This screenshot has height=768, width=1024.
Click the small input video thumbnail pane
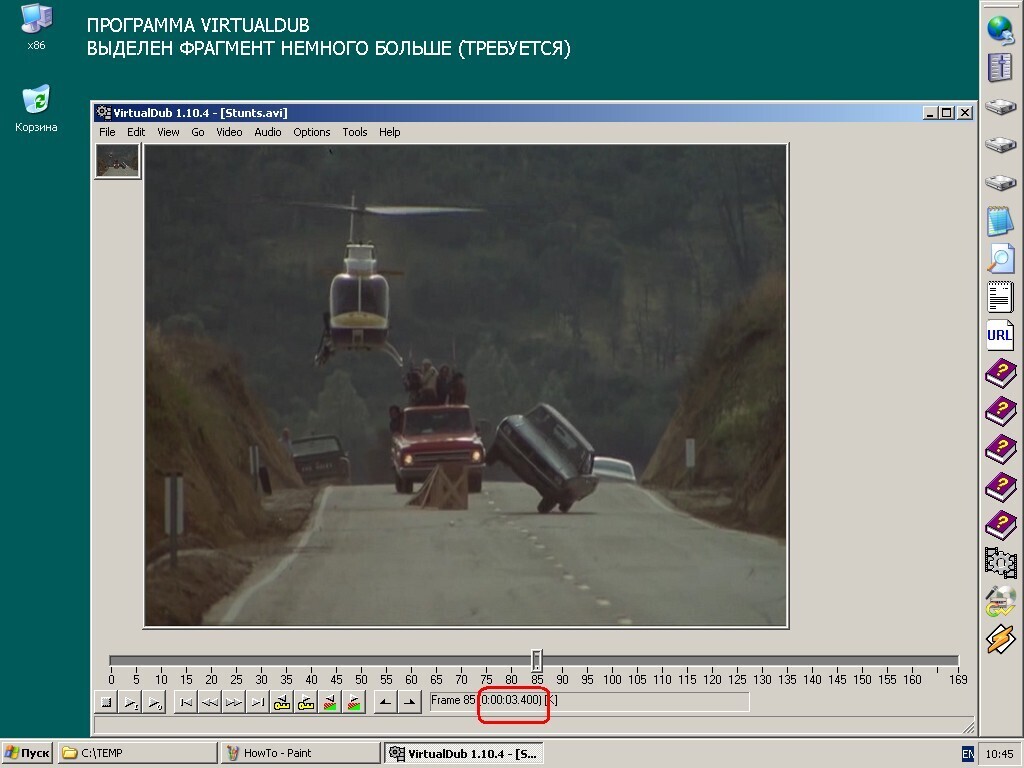tap(118, 161)
